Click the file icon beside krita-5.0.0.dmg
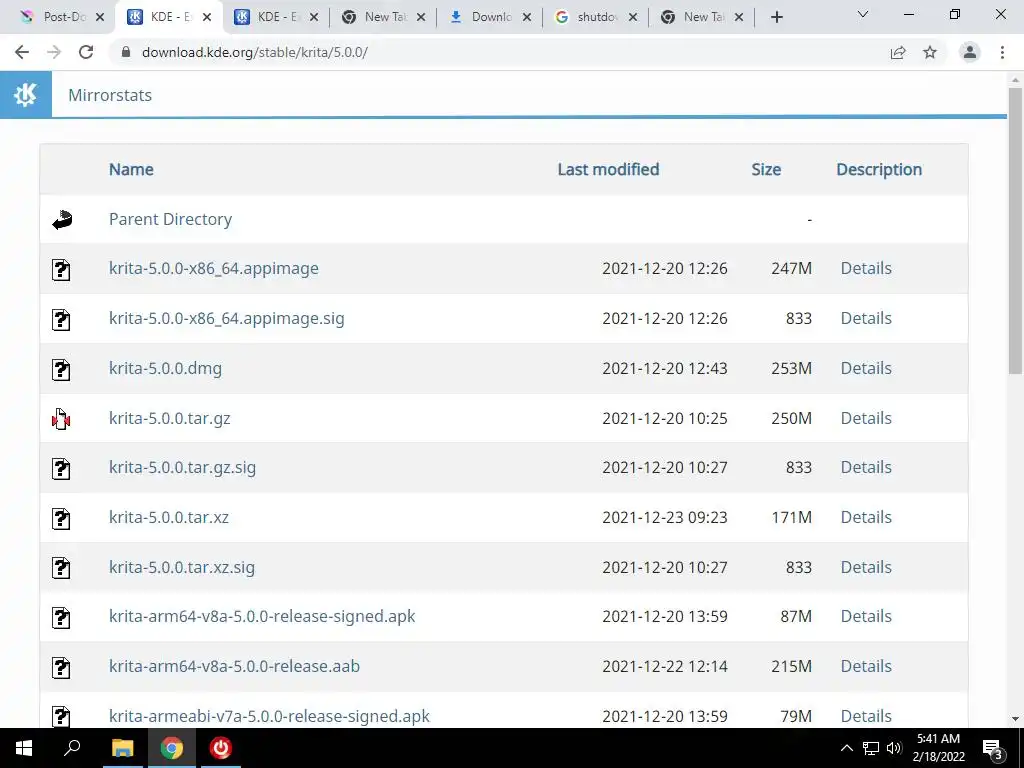This screenshot has width=1024, height=768. [61, 369]
